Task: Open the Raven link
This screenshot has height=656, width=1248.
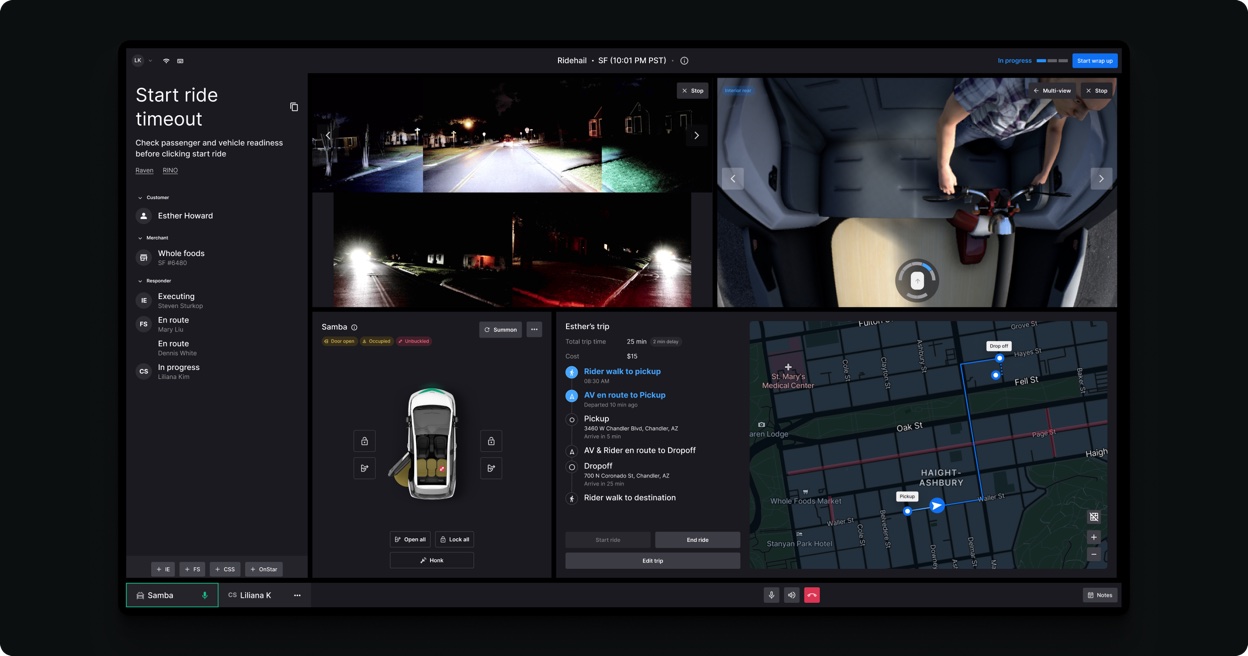Action: [x=144, y=171]
